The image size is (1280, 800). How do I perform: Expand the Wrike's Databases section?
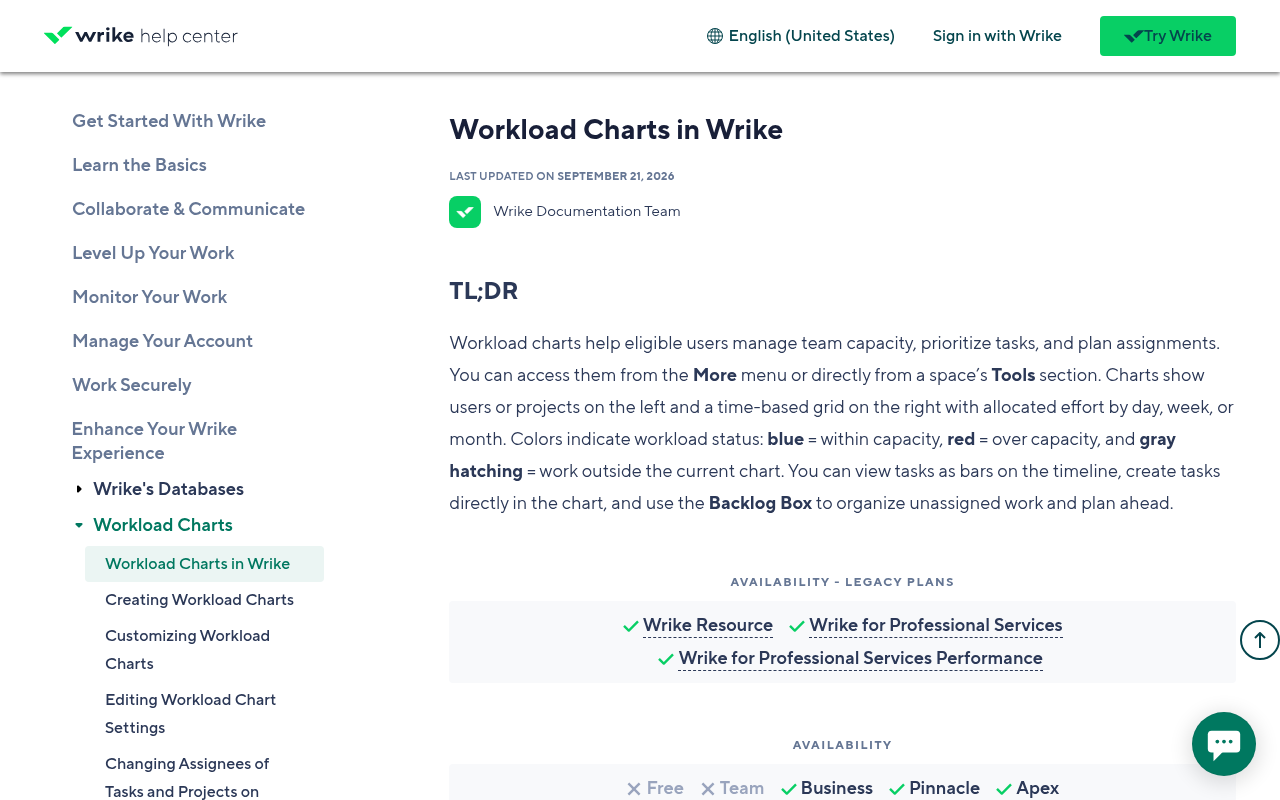(x=79, y=489)
